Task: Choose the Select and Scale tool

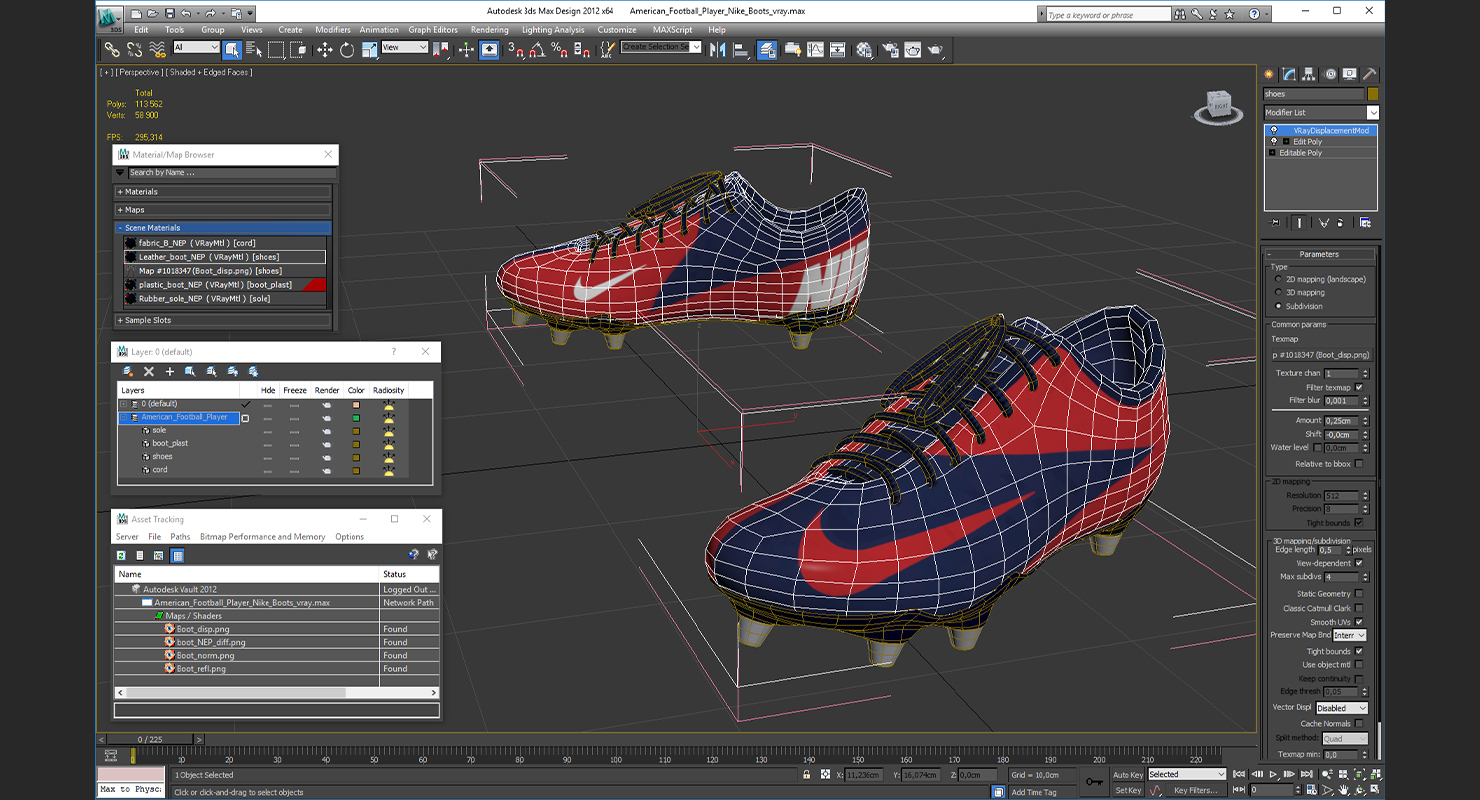Action: coord(369,49)
